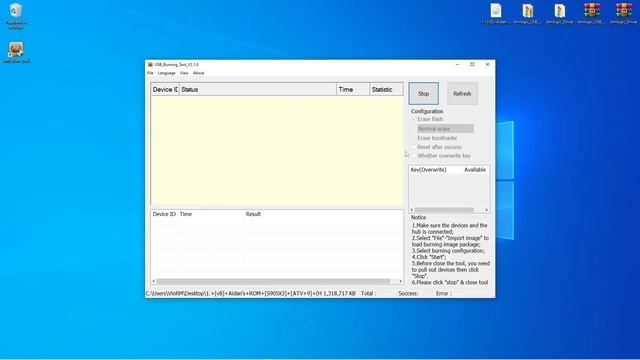
Task: Click notice line "4.Click "Start";"
Action: 429,257
